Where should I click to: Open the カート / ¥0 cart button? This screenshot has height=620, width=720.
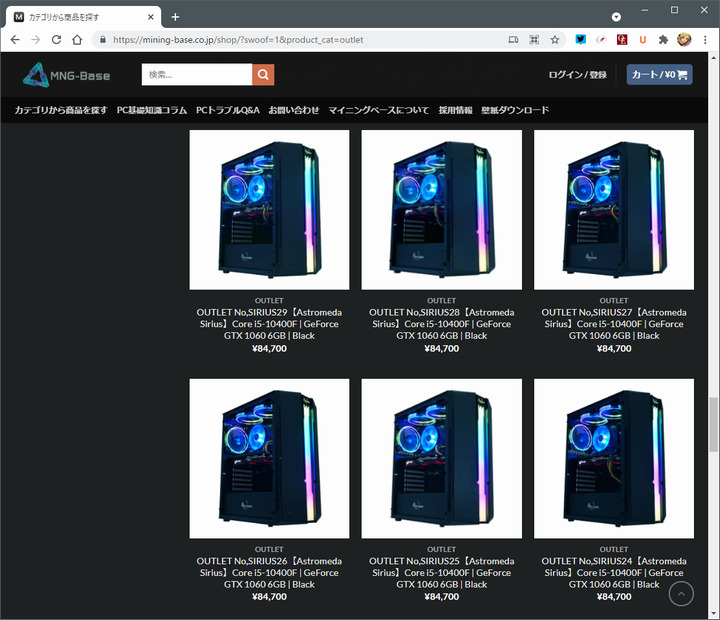pyautogui.click(x=659, y=74)
